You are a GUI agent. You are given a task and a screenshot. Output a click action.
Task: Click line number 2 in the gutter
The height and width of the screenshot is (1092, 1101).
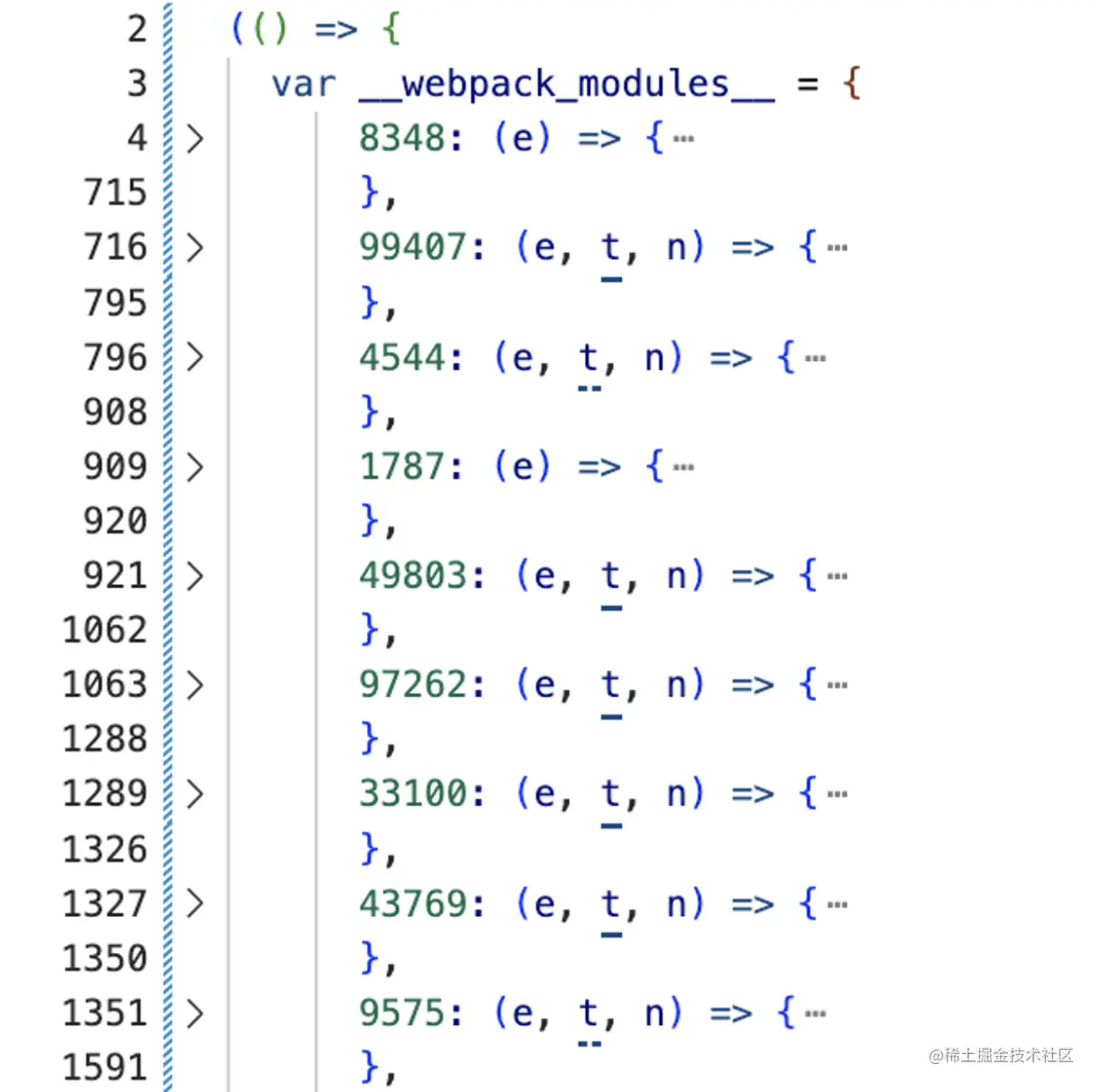[x=136, y=29]
